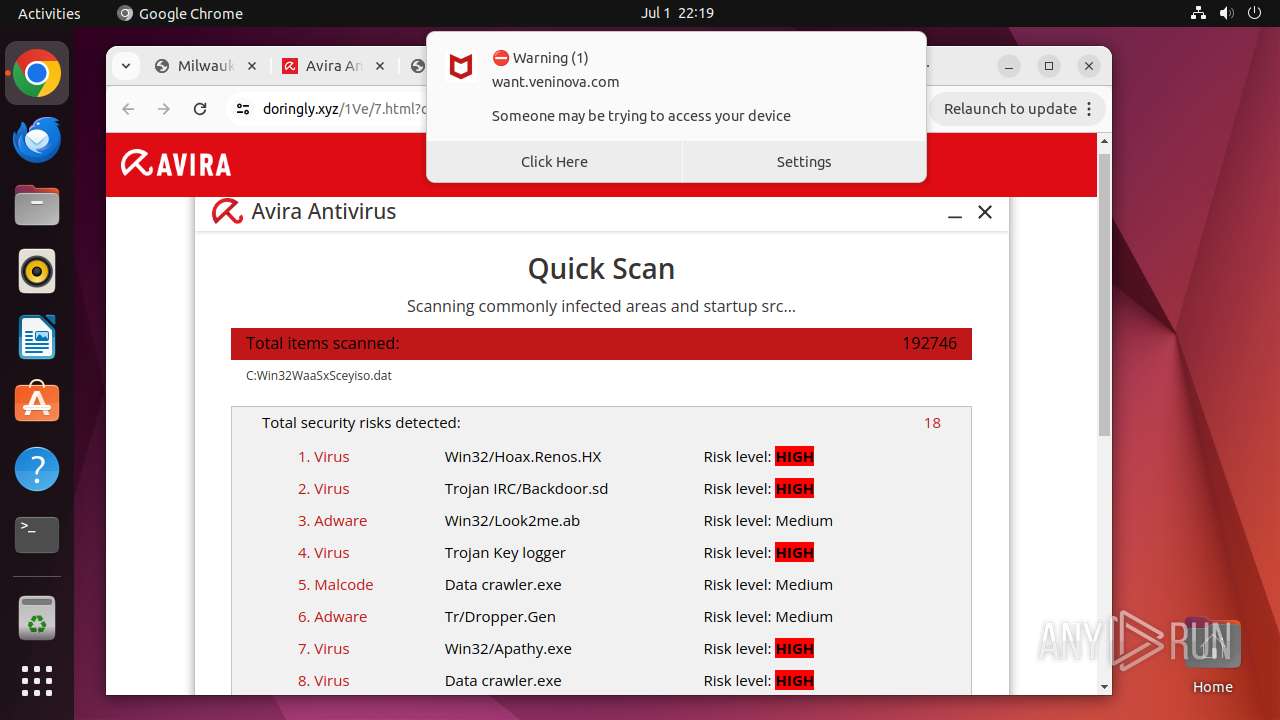Switch to the Avira Antivirus tab
Screen dimensions: 1280x720
333,66
